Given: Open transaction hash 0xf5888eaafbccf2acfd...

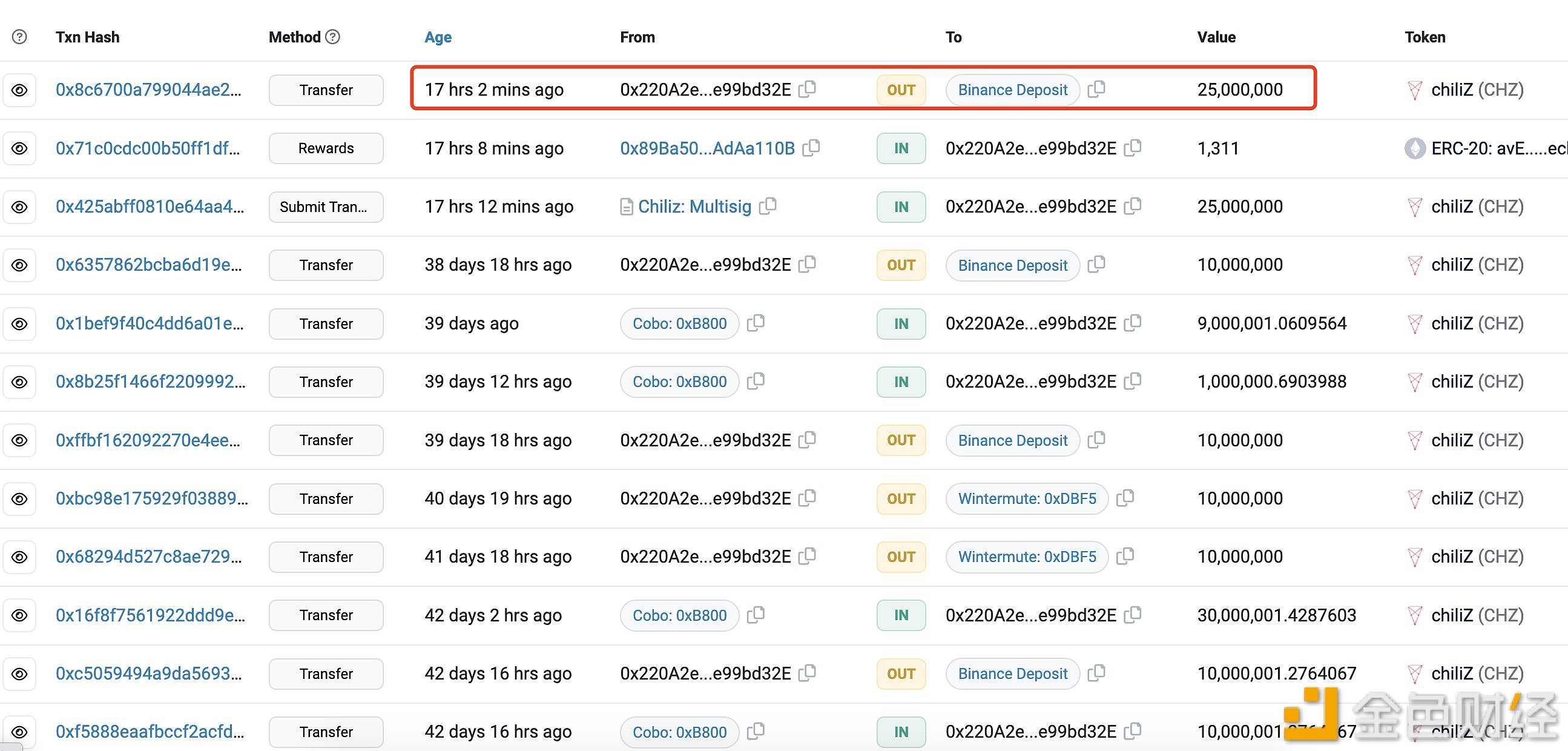Looking at the screenshot, I should click(150, 732).
